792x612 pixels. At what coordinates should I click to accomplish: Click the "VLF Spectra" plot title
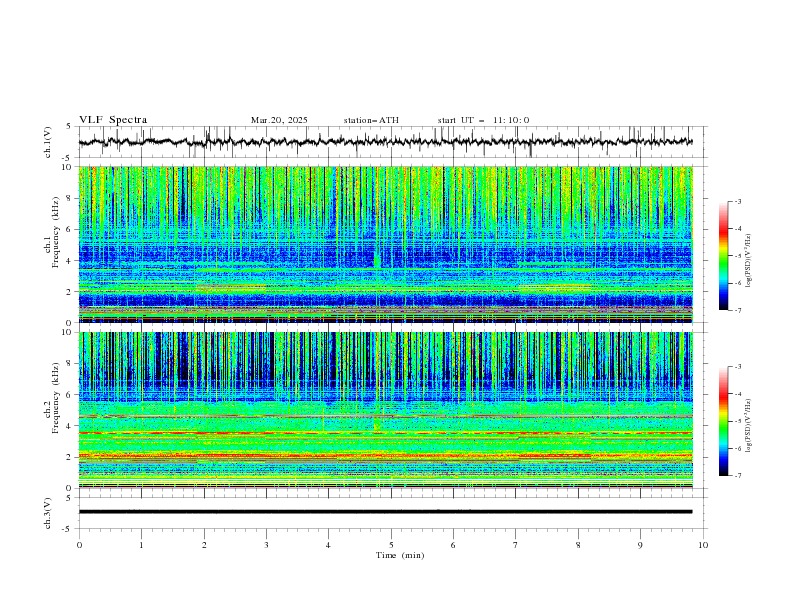coord(113,120)
